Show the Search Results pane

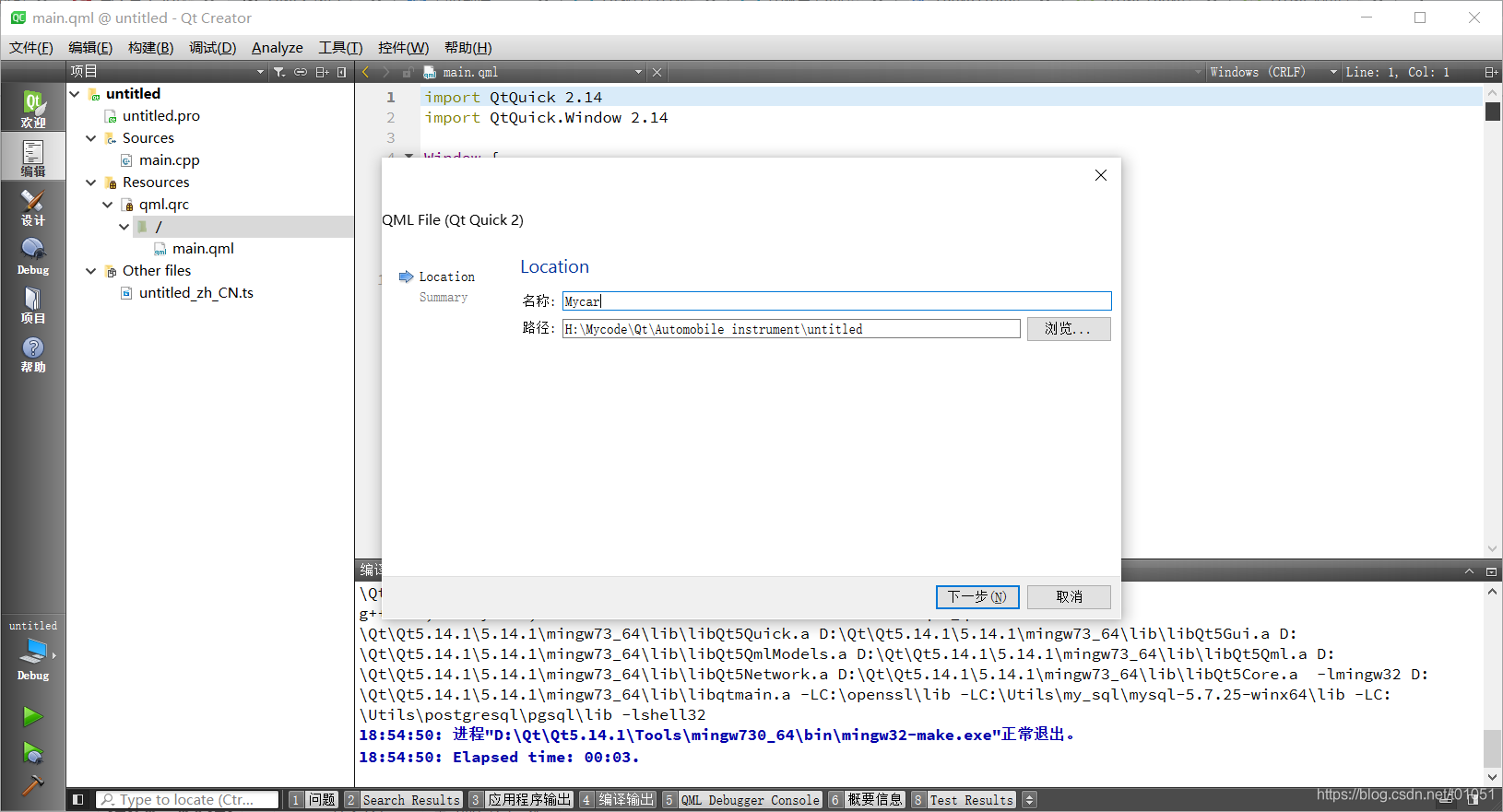(x=402, y=800)
